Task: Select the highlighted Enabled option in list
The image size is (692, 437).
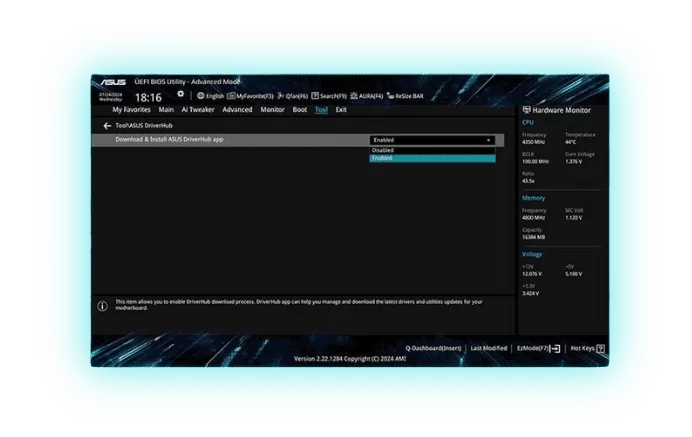Action: point(432,158)
